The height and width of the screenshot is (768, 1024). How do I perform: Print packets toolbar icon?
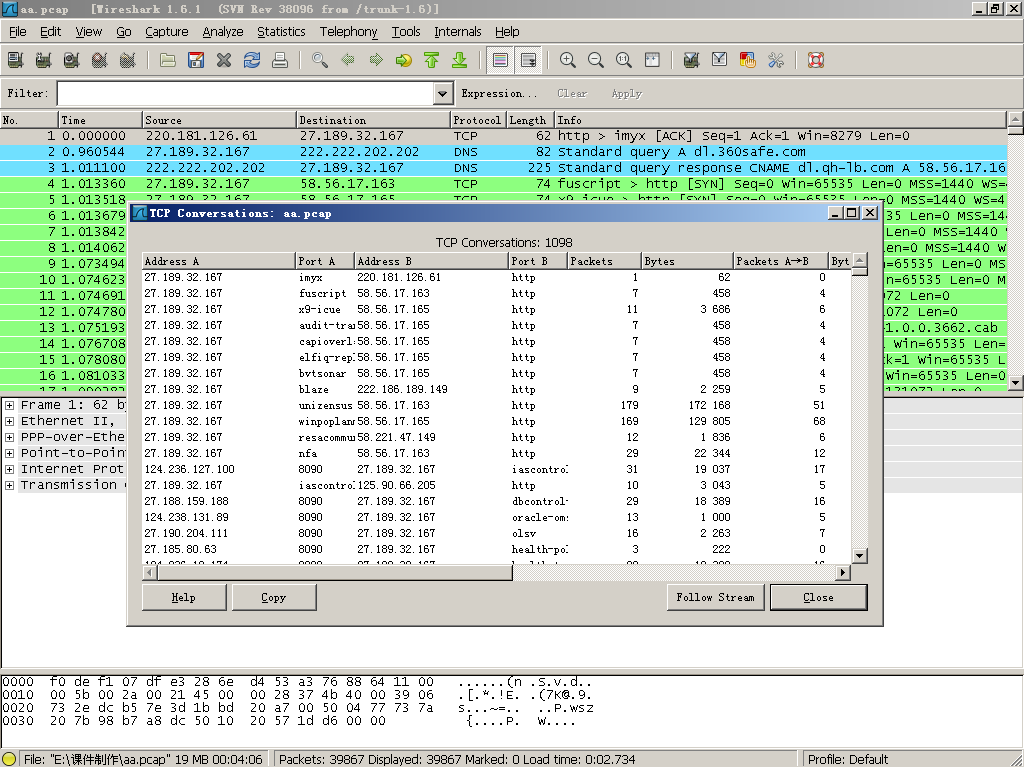280,61
